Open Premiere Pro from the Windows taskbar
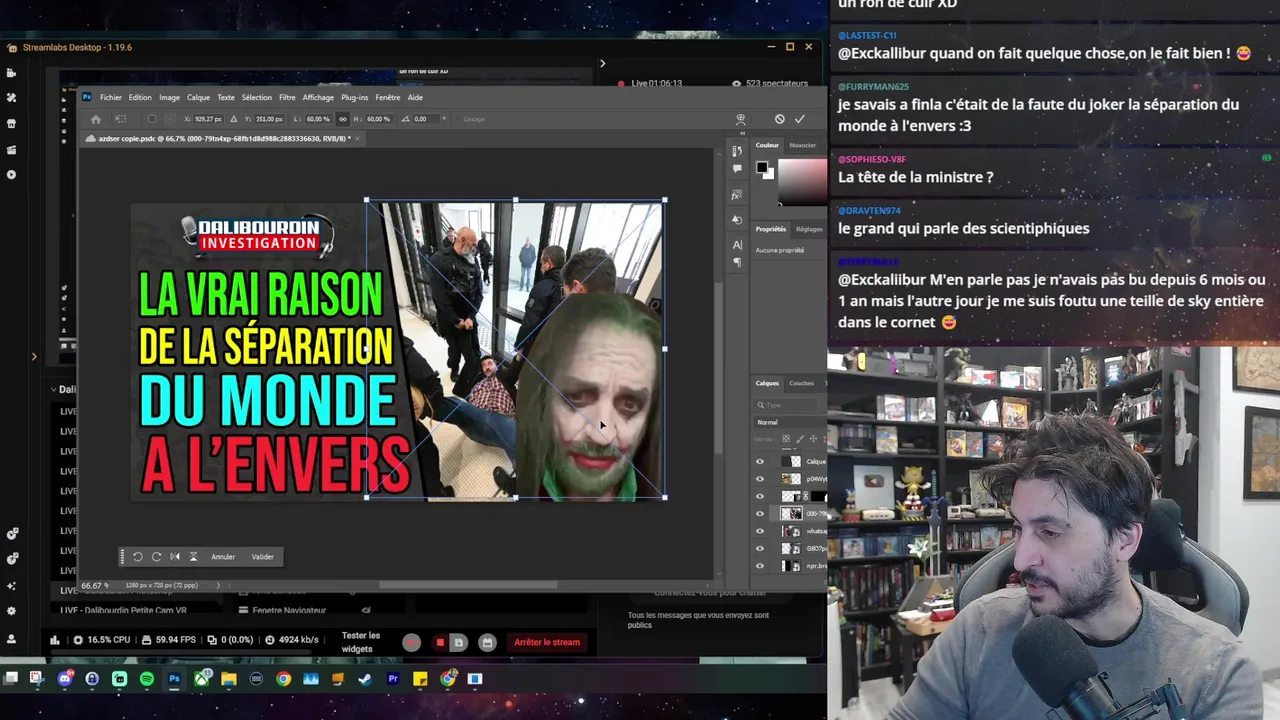The height and width of the screenshot is (720, 1280). pyautogui.click(x=393, y=679)
